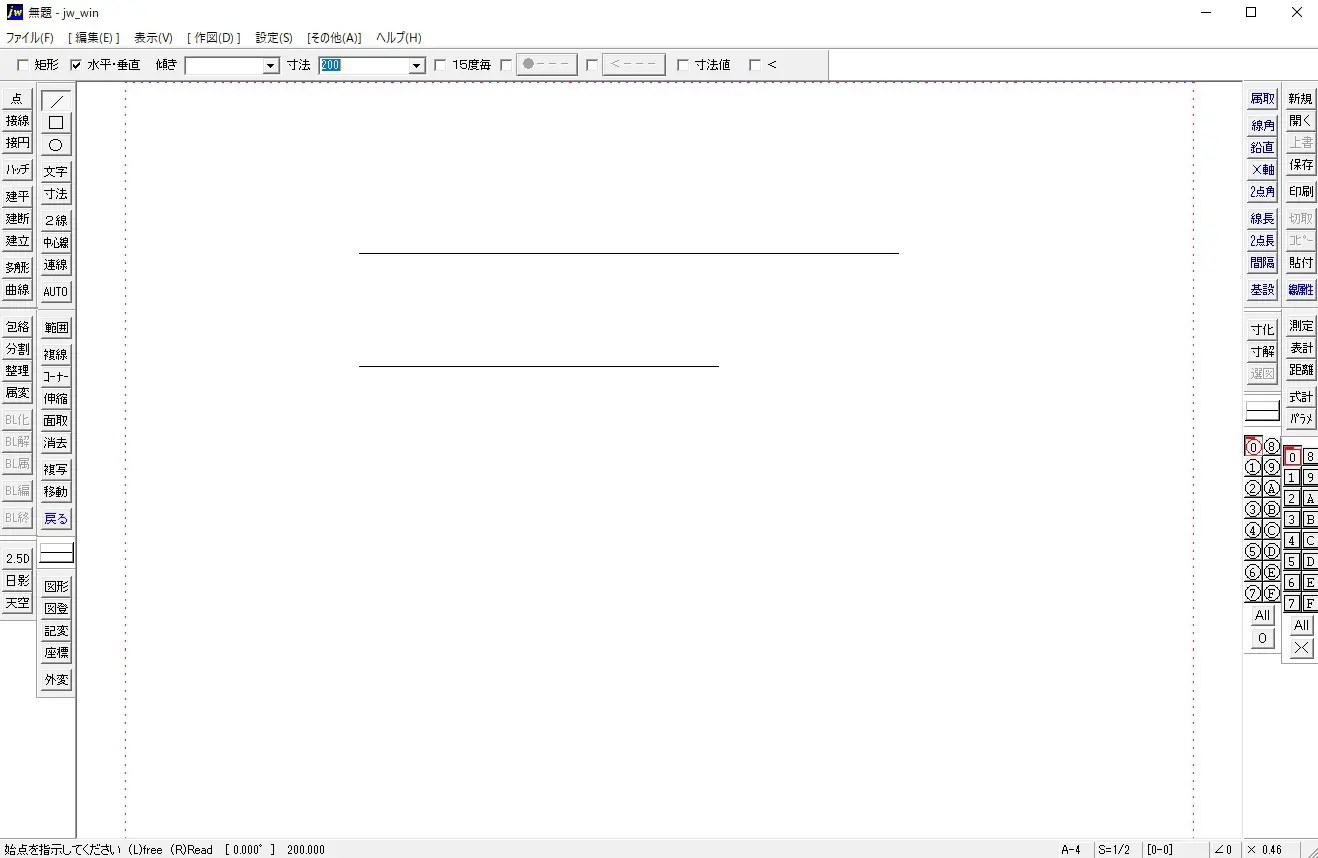The image size is (1318, 858).
Task: Open the [編集(E)] menu
Action: point(94,38)
